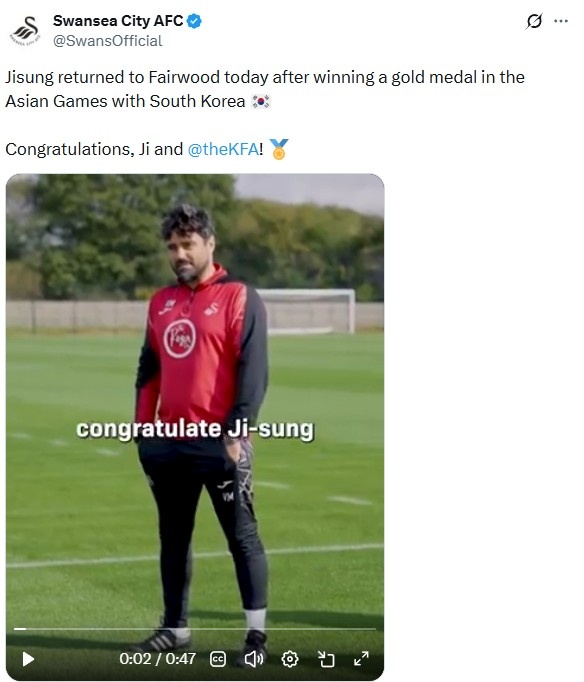
Task: Mute the video sound
Action: [x=254, y=659]
